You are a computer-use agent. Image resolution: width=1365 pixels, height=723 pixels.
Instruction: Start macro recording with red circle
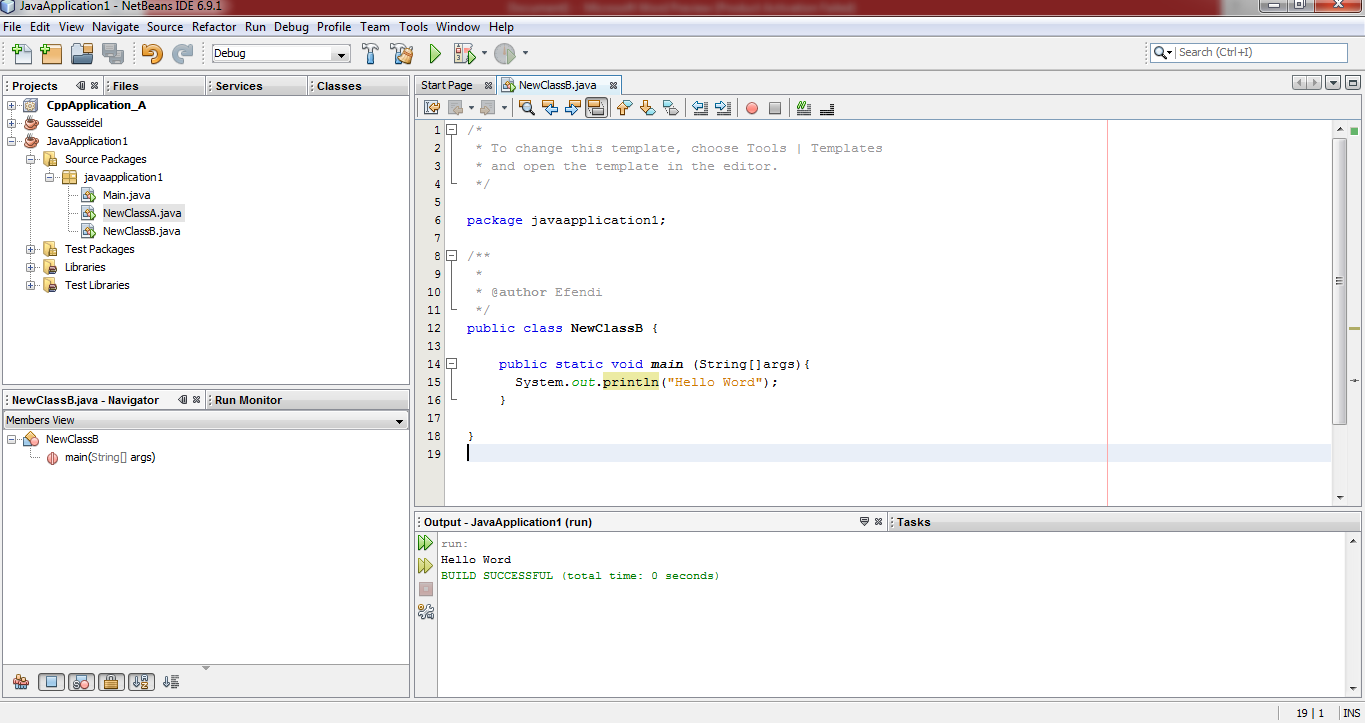click(752, 108)
